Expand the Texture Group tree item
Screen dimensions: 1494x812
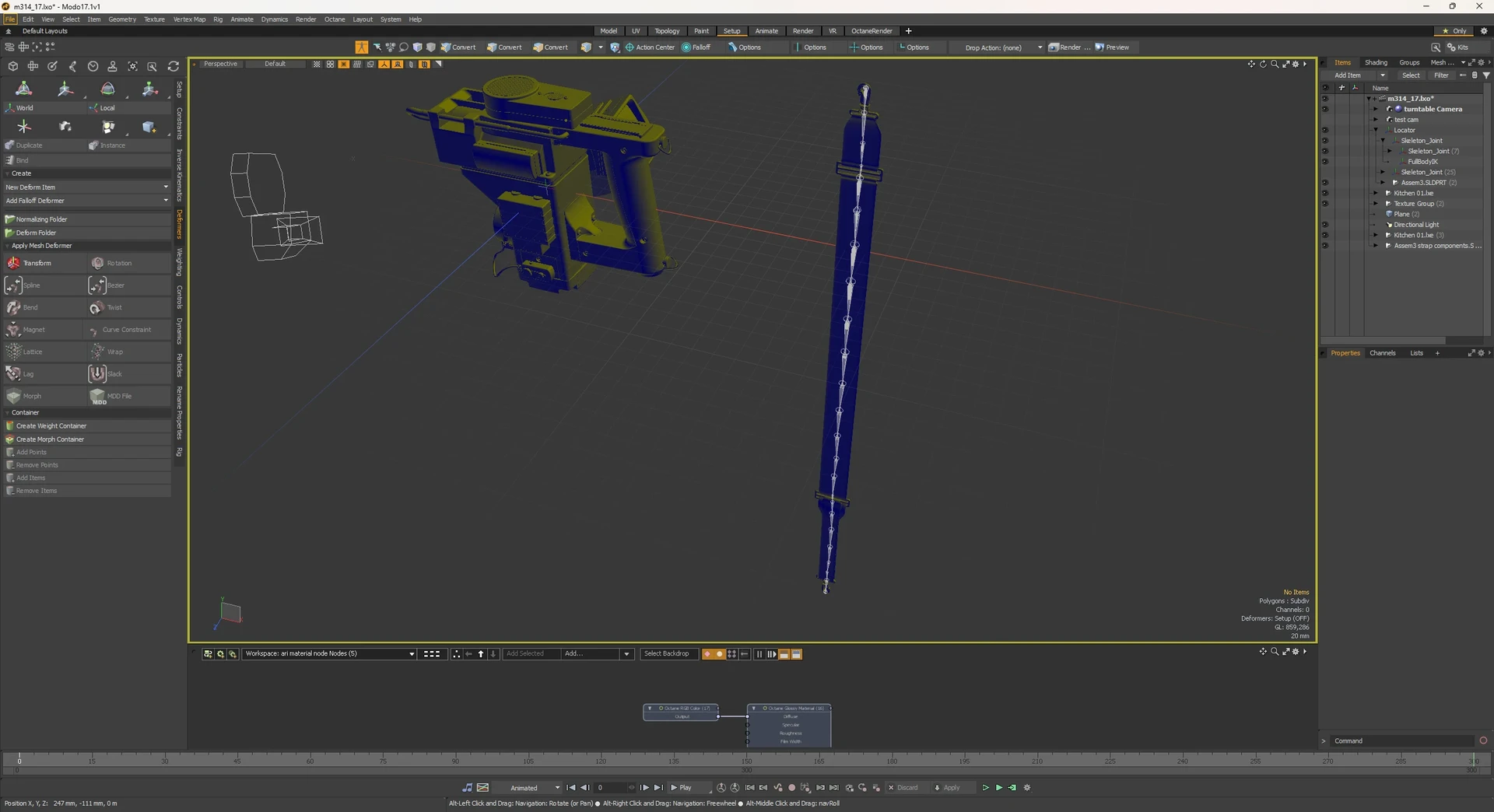click(1376, 204)
